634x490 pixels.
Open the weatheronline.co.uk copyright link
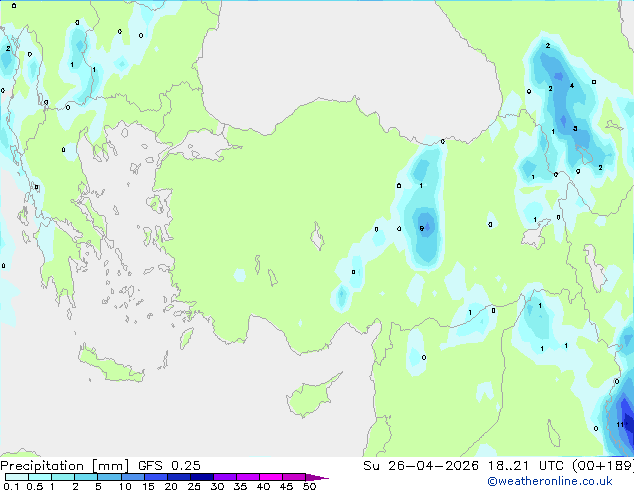click(549, 481)
